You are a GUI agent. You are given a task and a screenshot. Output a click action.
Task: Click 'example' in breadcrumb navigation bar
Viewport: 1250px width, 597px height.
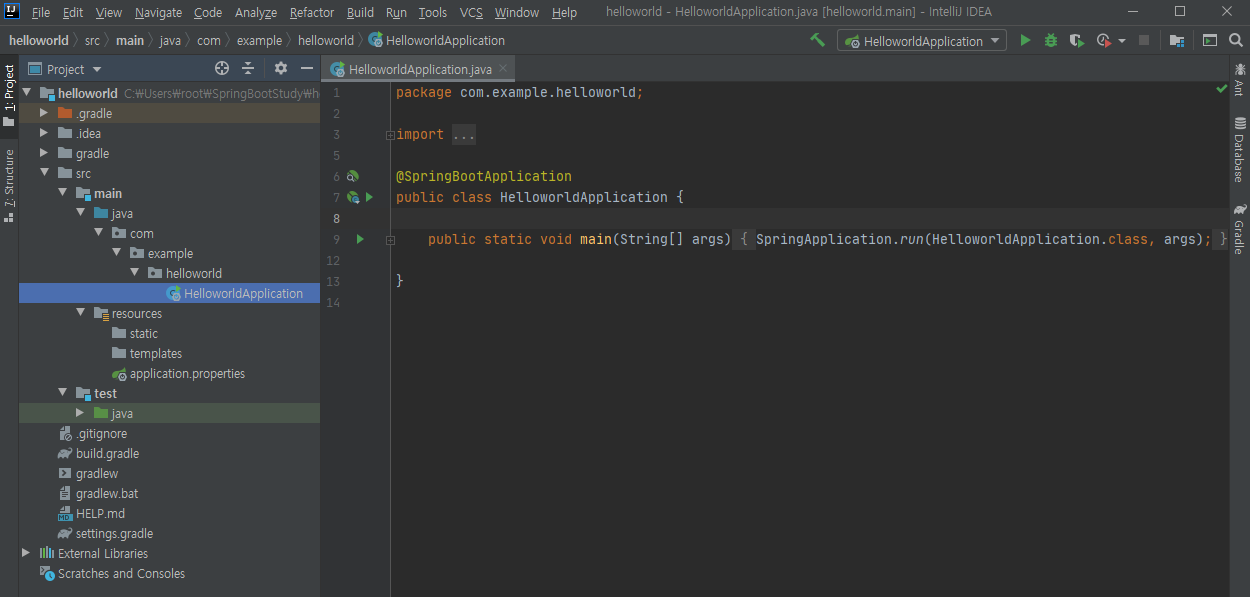(x=259, y=41)
